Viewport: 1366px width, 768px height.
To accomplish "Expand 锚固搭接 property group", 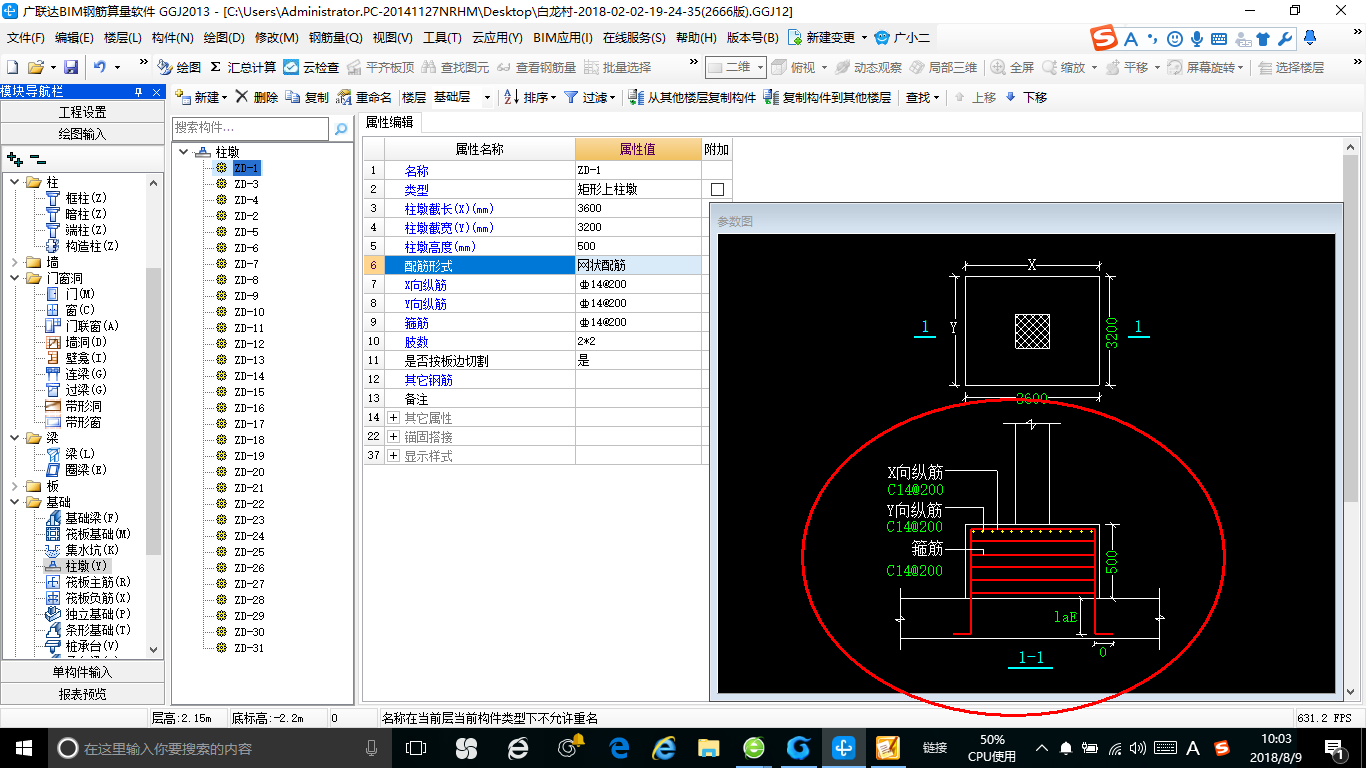I will [393, 436].
